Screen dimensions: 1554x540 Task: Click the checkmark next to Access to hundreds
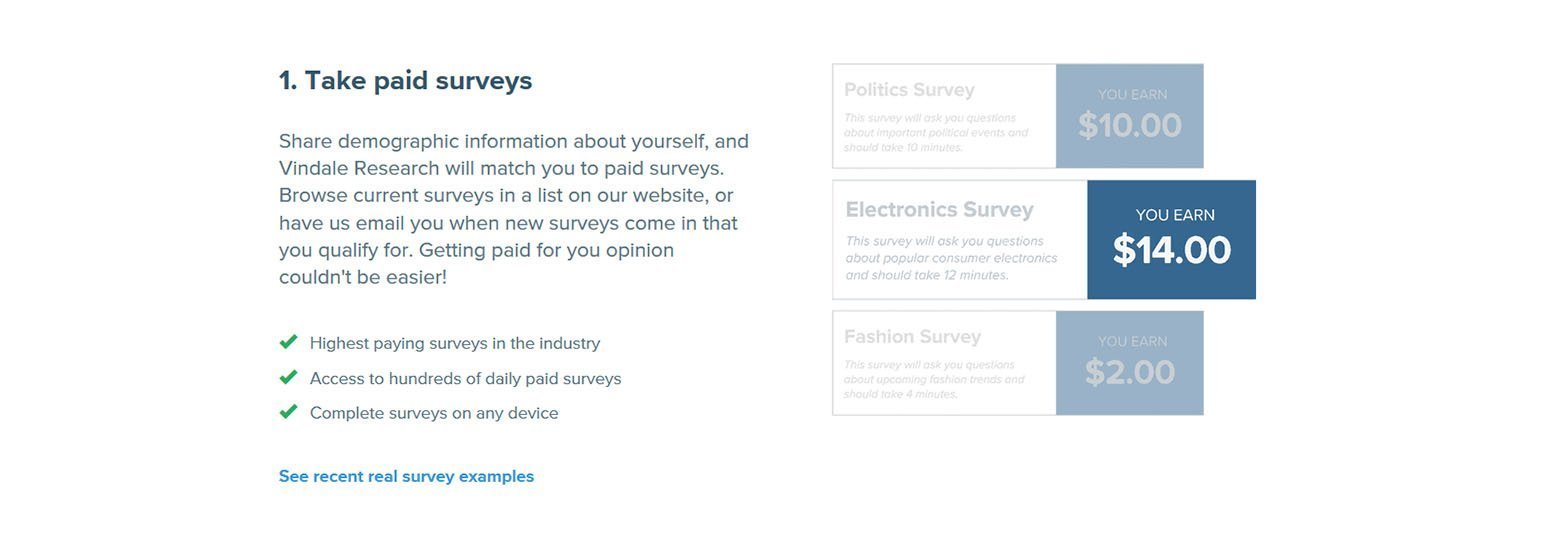[288, 377]
